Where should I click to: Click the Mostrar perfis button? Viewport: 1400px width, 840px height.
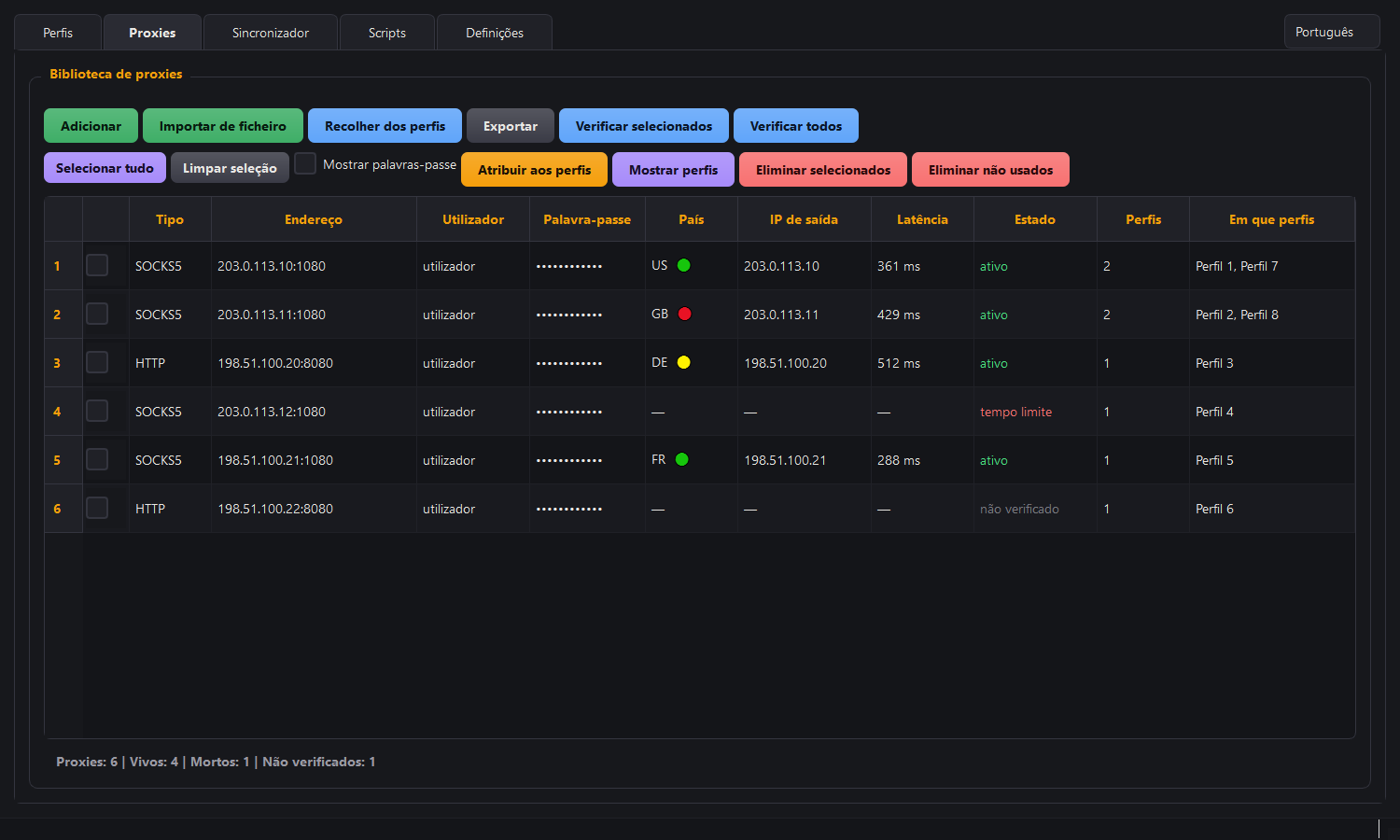(x=673, y=170)
